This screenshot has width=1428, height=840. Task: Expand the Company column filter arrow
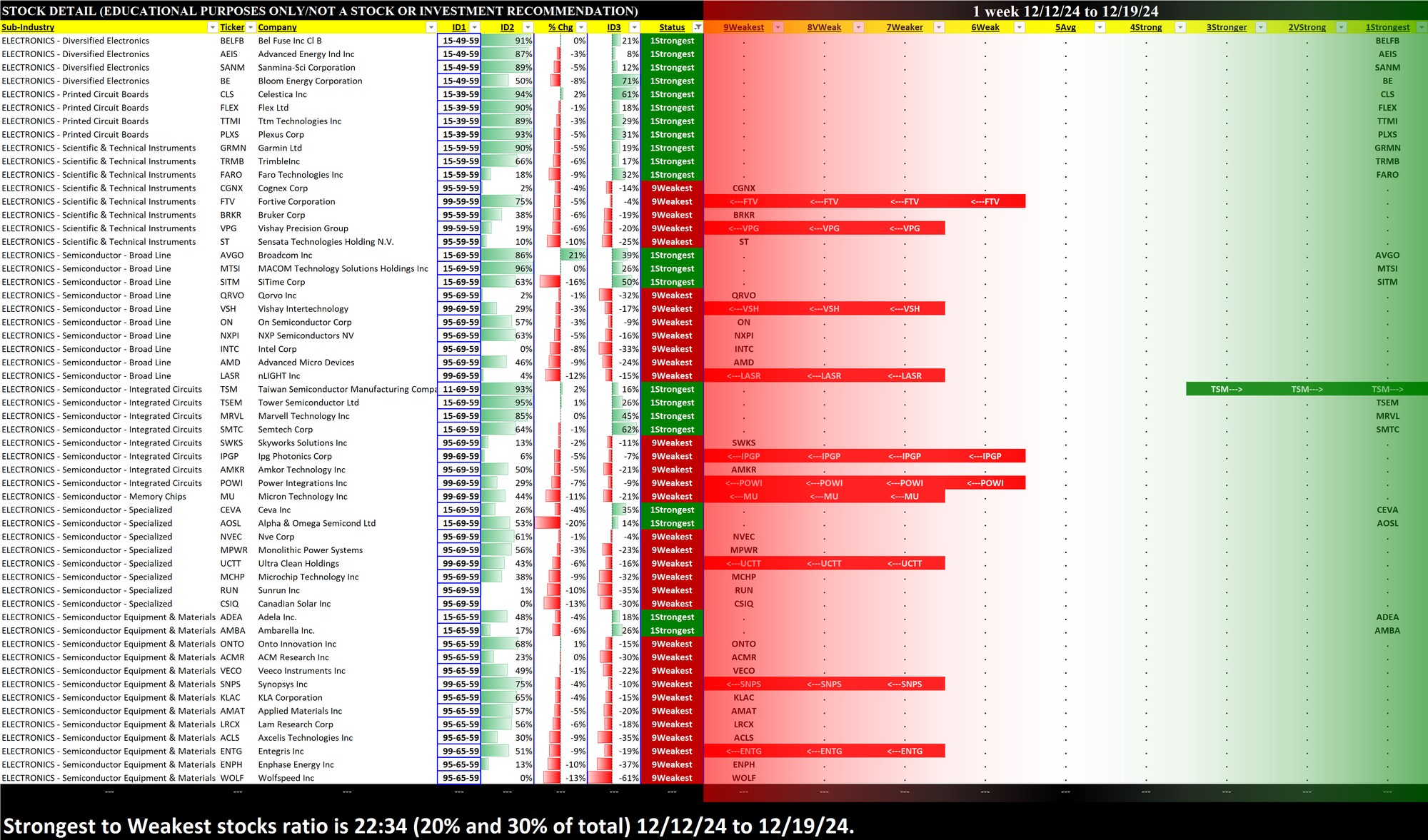[431, 27]
